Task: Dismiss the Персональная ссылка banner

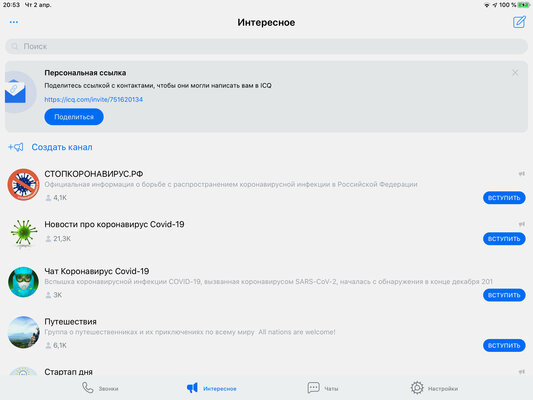Action: pos(515,73)
